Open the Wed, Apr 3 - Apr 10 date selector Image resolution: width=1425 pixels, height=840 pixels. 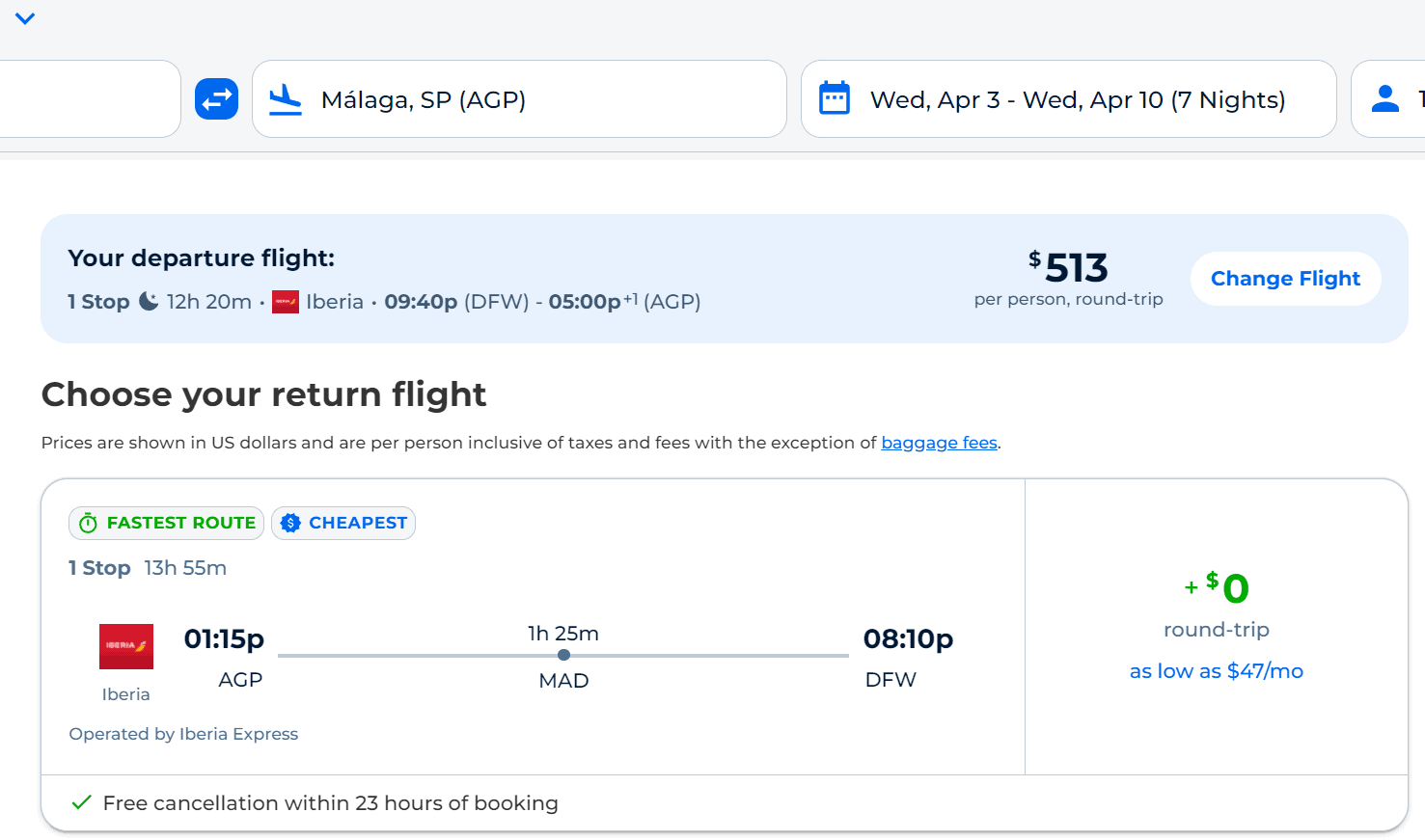(x=1068, y=99)
